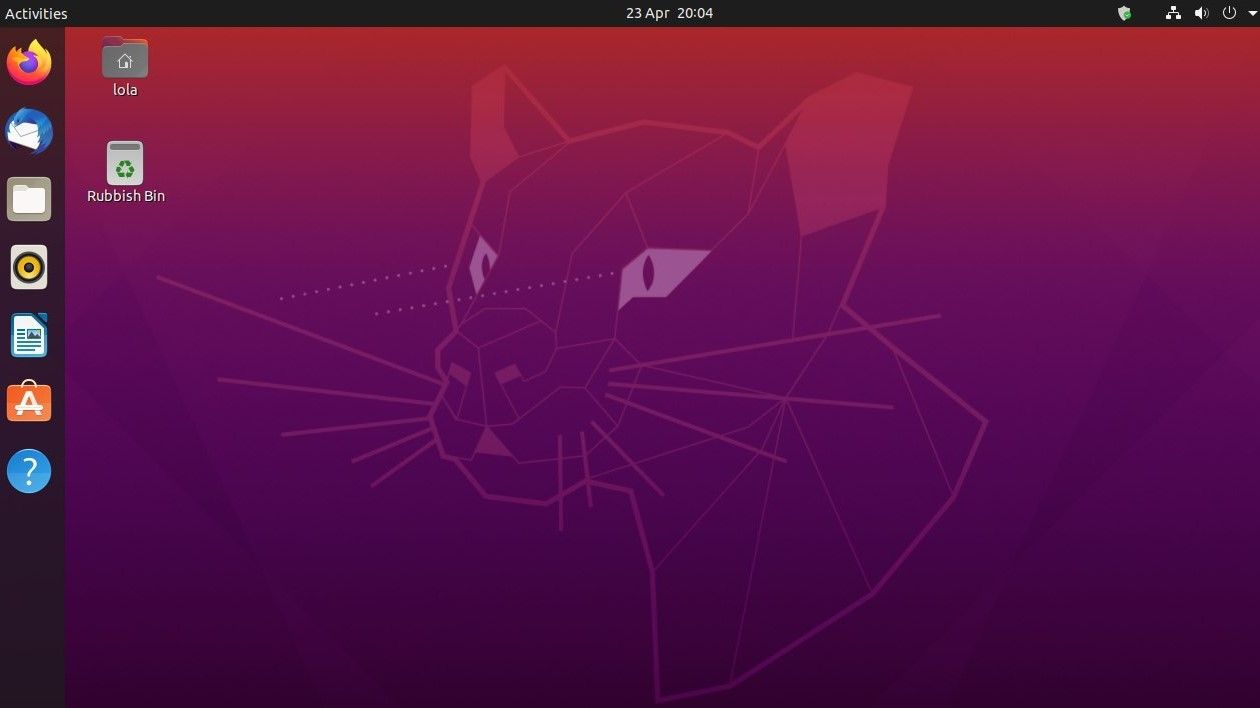
Task: Open the Activities overview
Action: click(x=34, y=13)
